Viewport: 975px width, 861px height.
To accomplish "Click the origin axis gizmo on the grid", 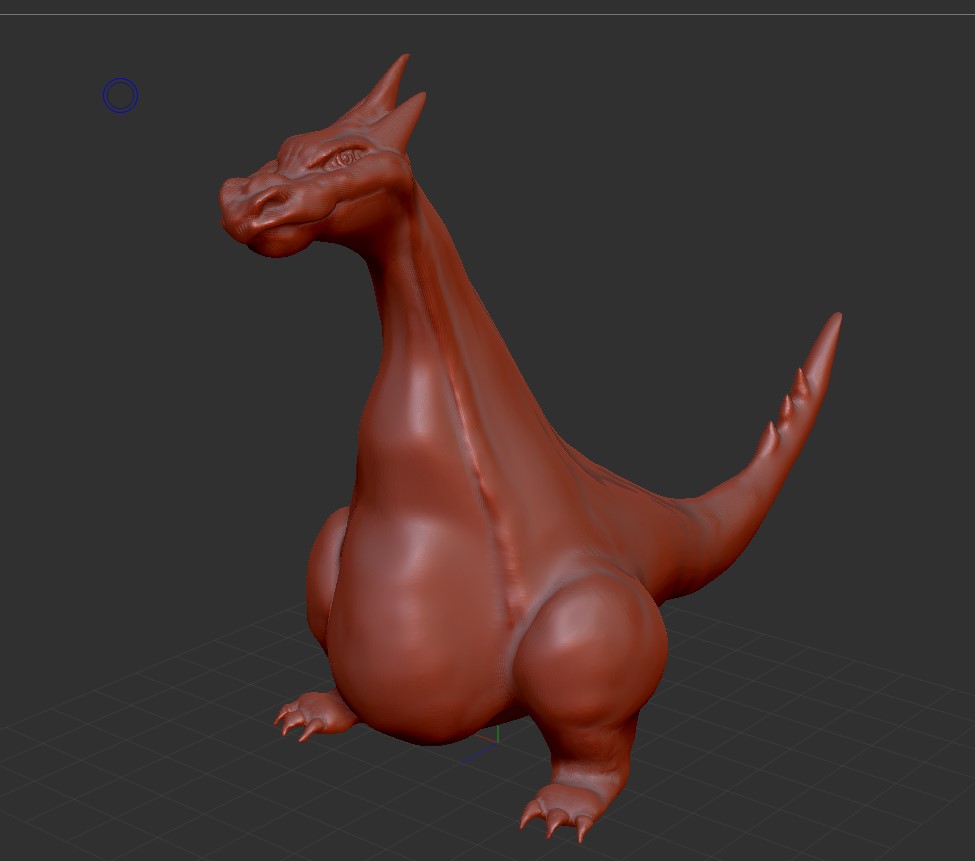I will click(484, 744).
